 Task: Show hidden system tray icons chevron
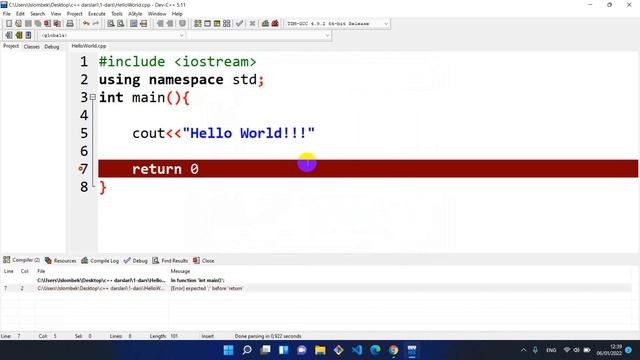pos(523,350)
